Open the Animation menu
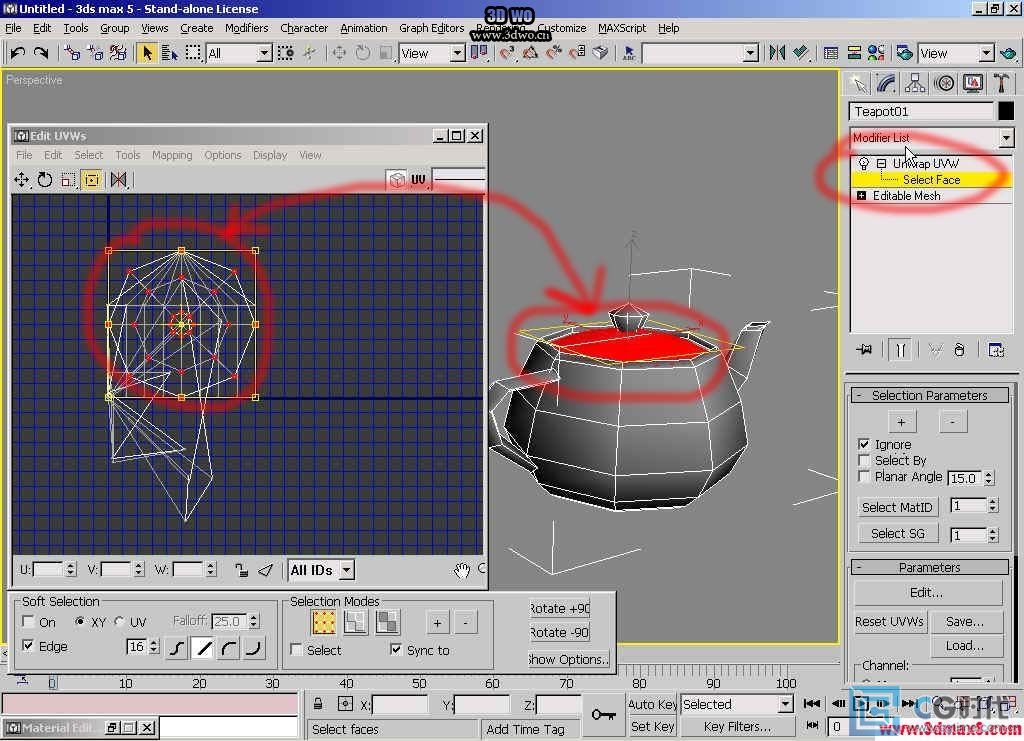The height and width of the screenshot is (741, 1024). tap(363, 28)
